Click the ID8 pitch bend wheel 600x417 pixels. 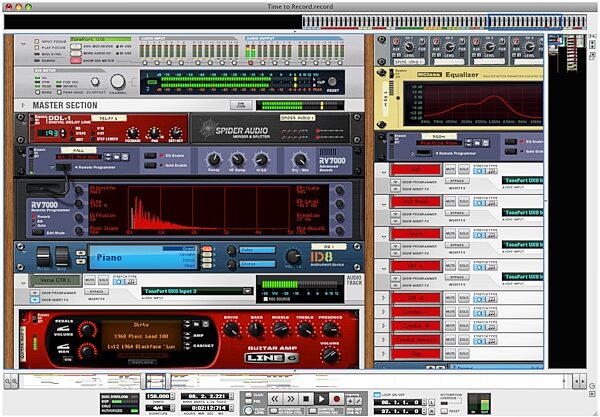(x=43, y=256)
